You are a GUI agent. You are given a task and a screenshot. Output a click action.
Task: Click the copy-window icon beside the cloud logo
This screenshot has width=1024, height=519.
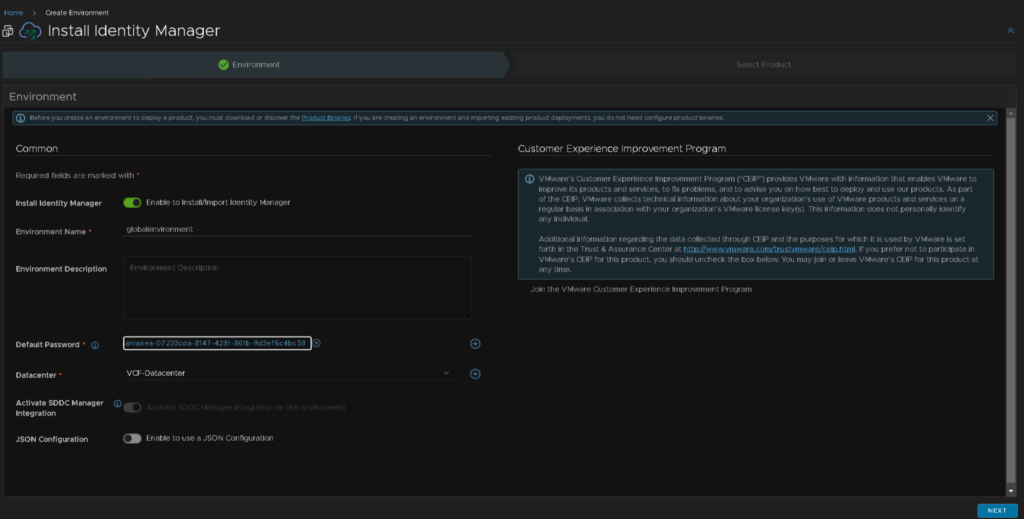[x=8, y=31]
